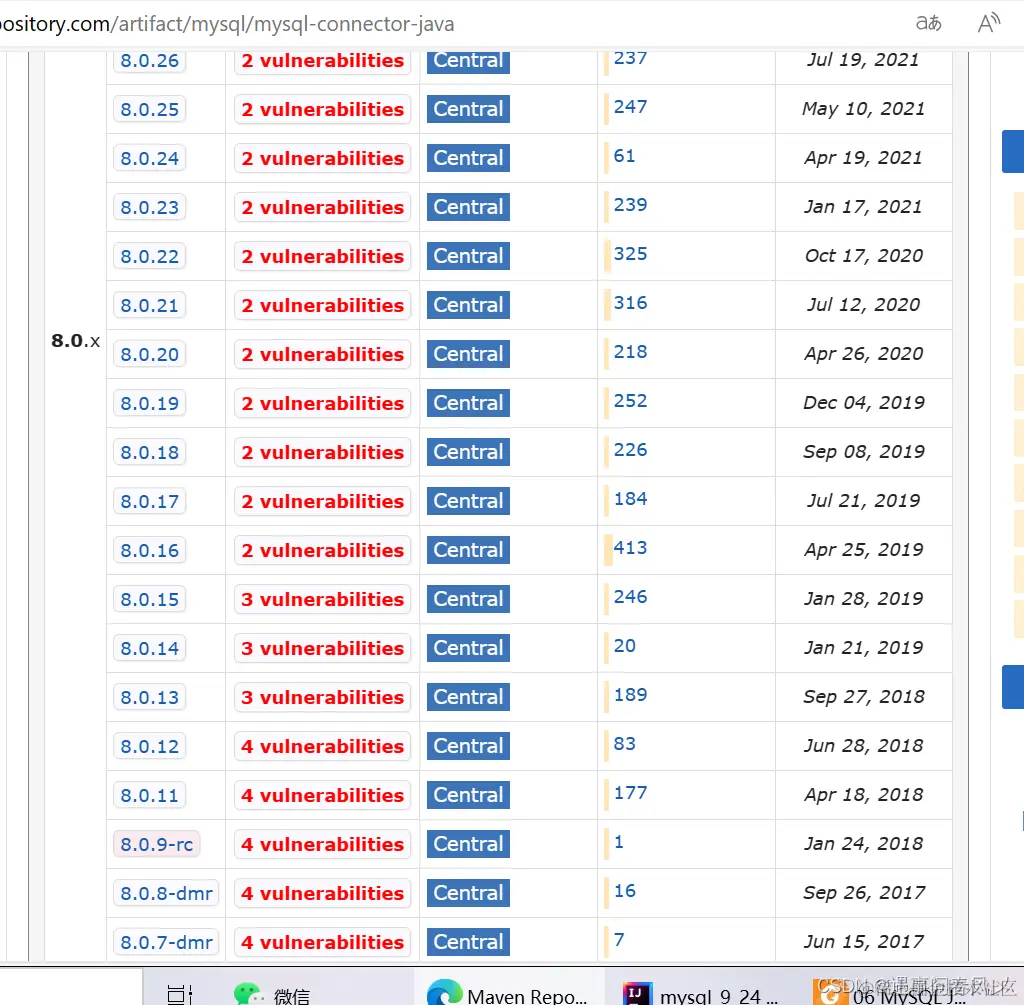Open version 8.0.15 link
The width and height of the screenshot is (1024, 1005).
click(x=150, y=599)
